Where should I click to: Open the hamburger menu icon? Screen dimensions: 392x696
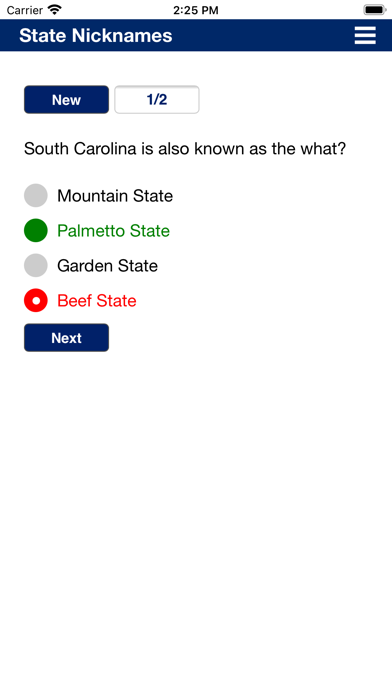(x=365, y=36)
